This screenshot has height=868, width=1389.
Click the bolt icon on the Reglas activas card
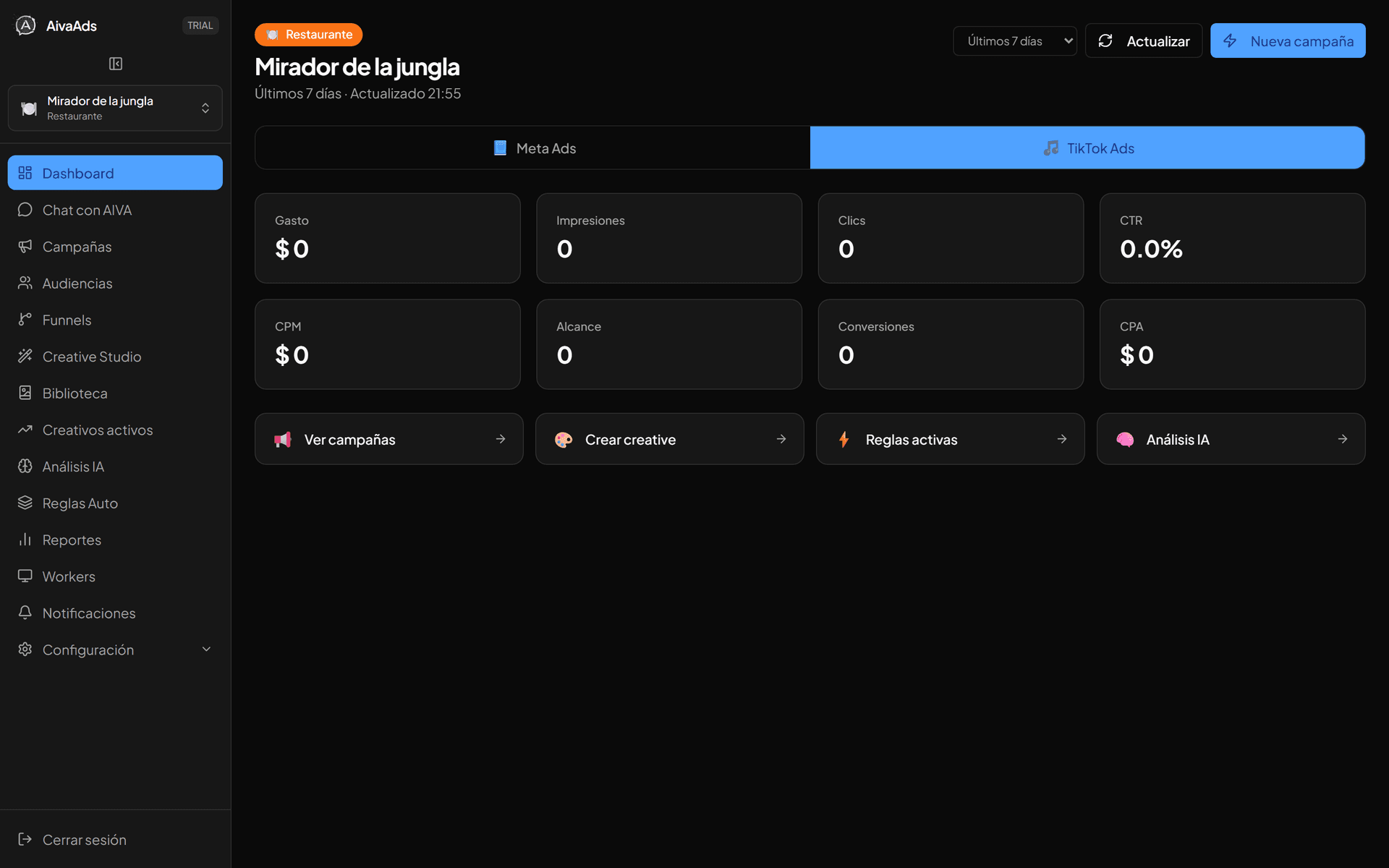(x=844, y=439)
